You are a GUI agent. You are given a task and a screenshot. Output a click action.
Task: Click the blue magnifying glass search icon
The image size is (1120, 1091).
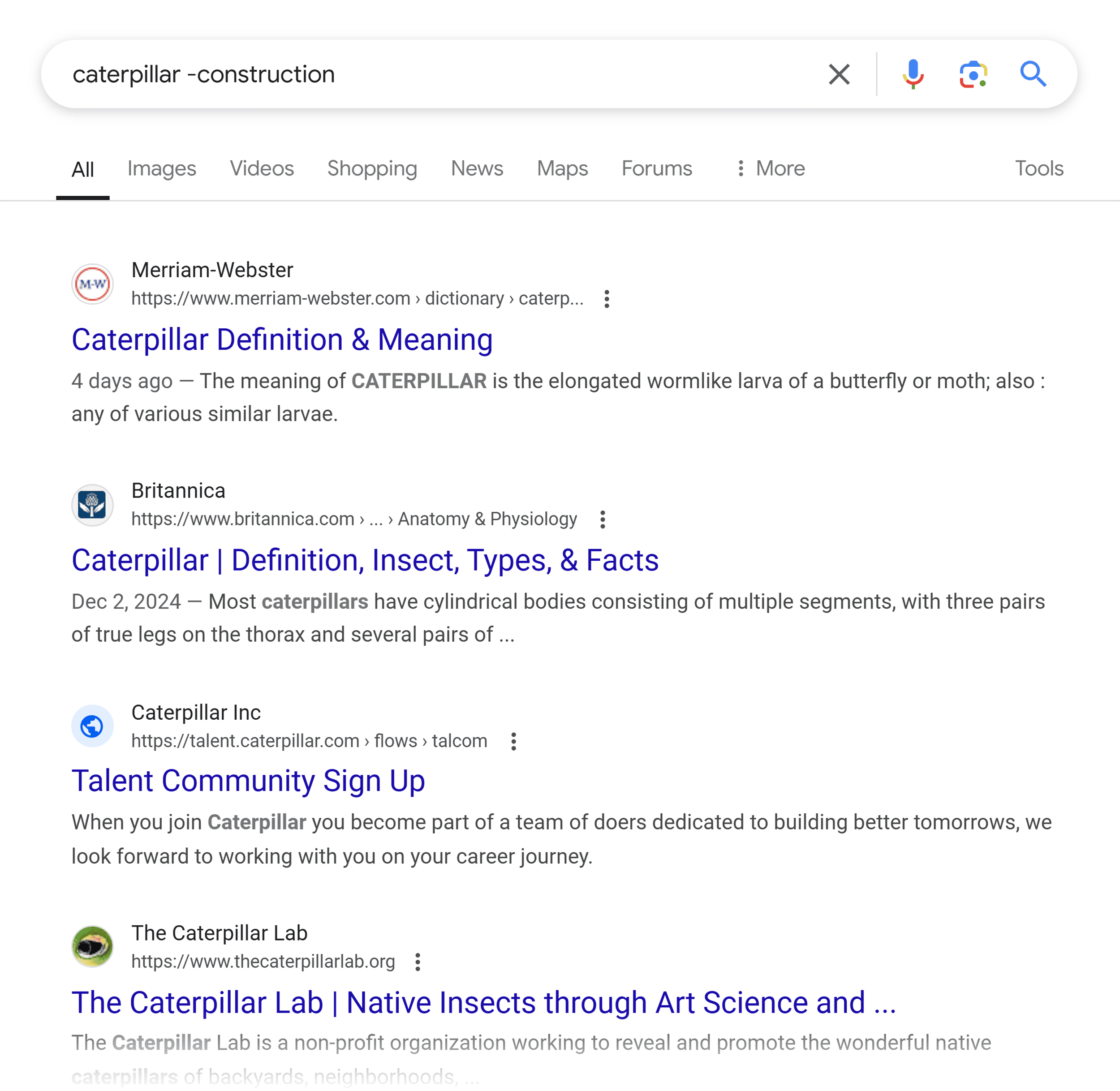coord(1034,74)
